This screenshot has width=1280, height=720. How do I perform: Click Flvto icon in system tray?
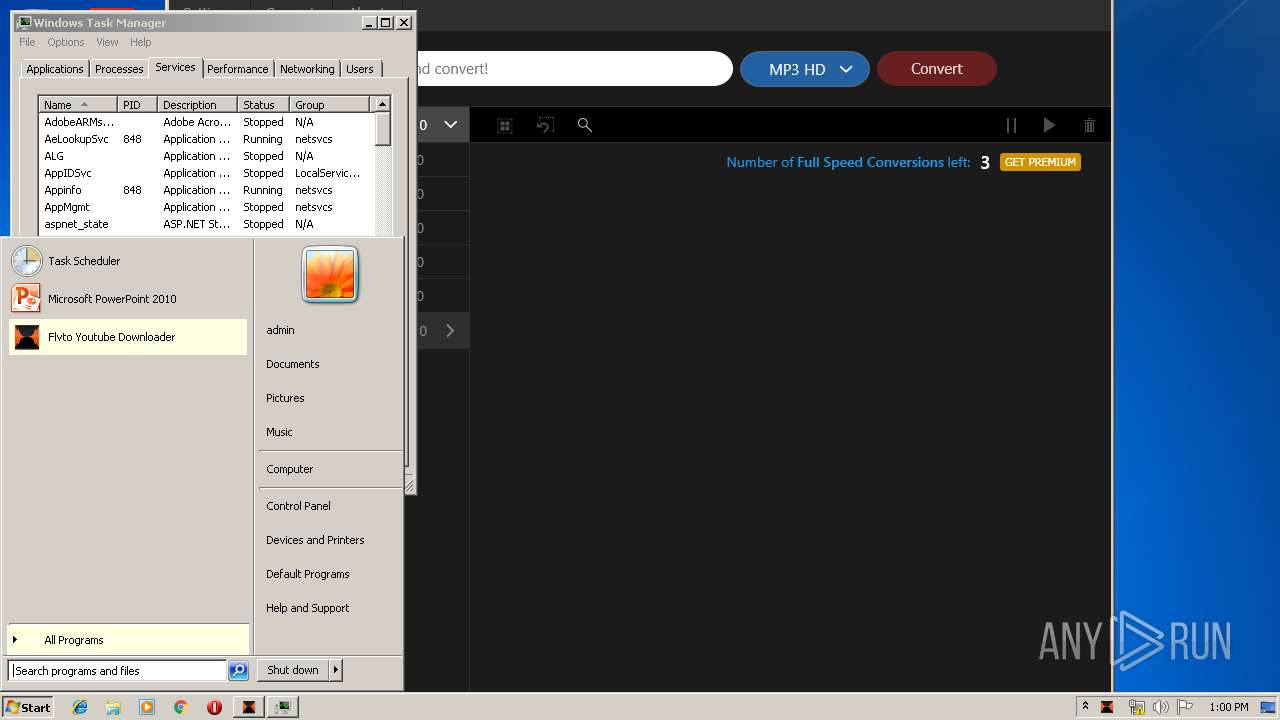(x=1107, y=707)
